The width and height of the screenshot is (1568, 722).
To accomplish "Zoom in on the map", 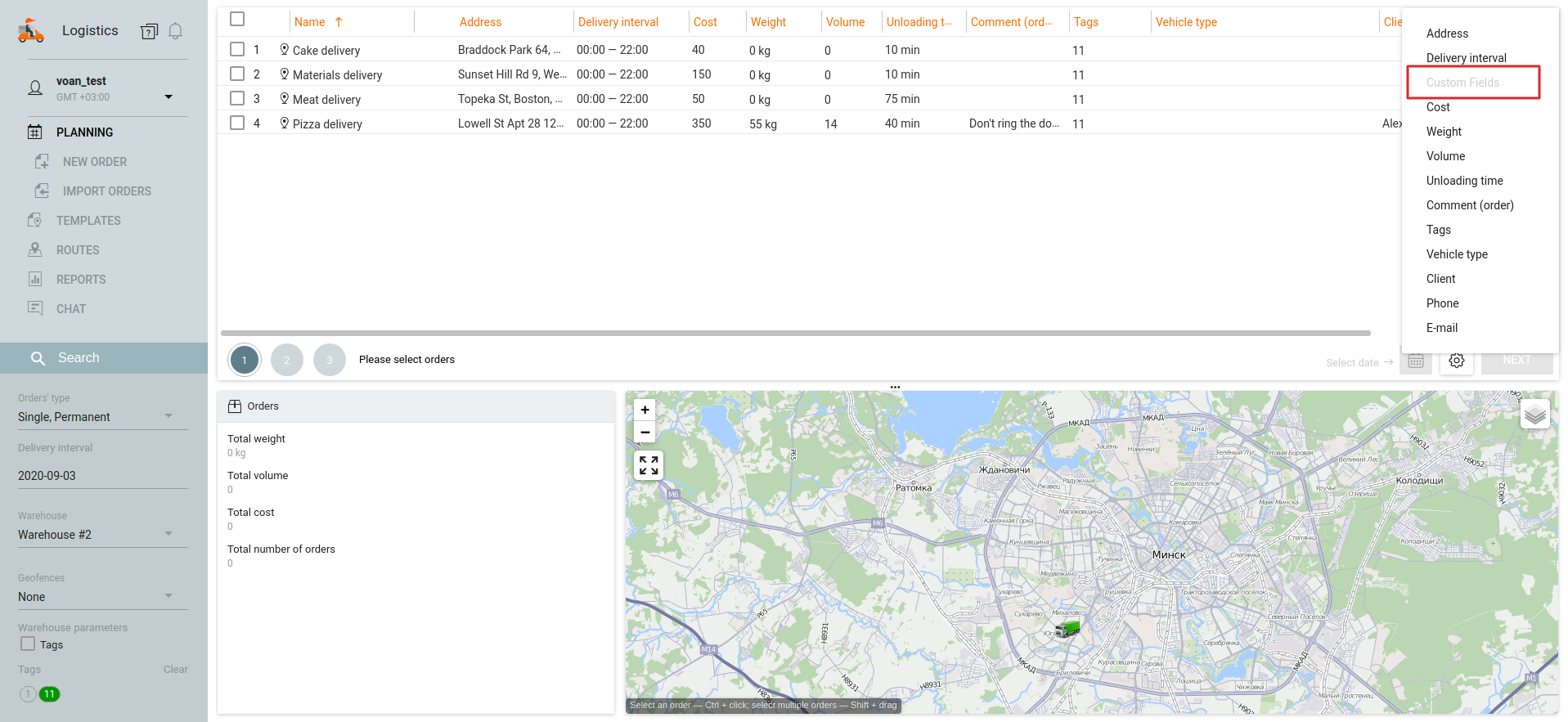I will point(645,410).
